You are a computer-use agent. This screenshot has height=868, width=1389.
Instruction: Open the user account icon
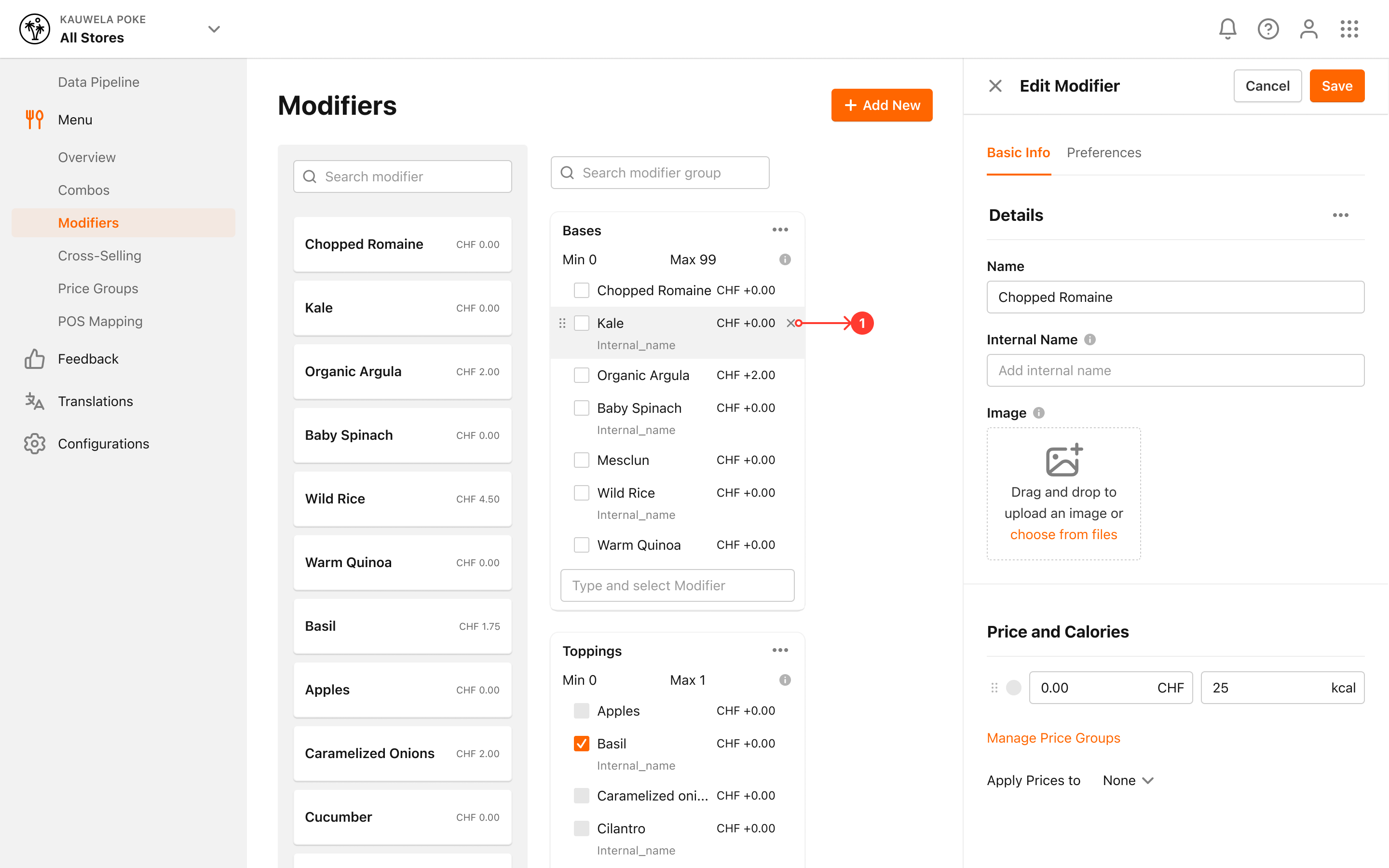[x=1308, y=29]
